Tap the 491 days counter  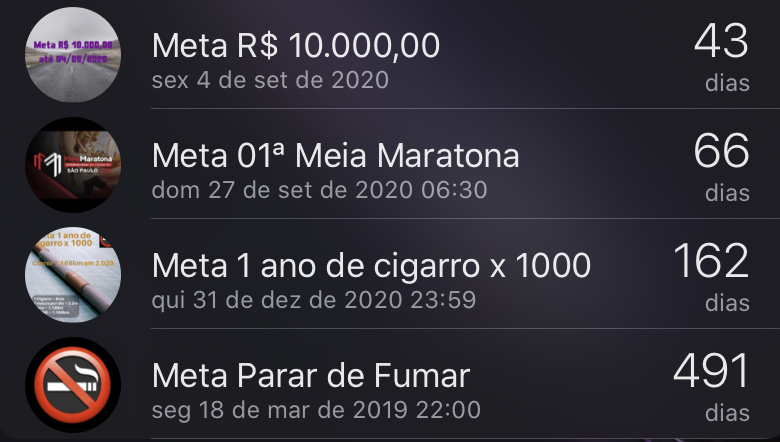click(x=711, y=371)
